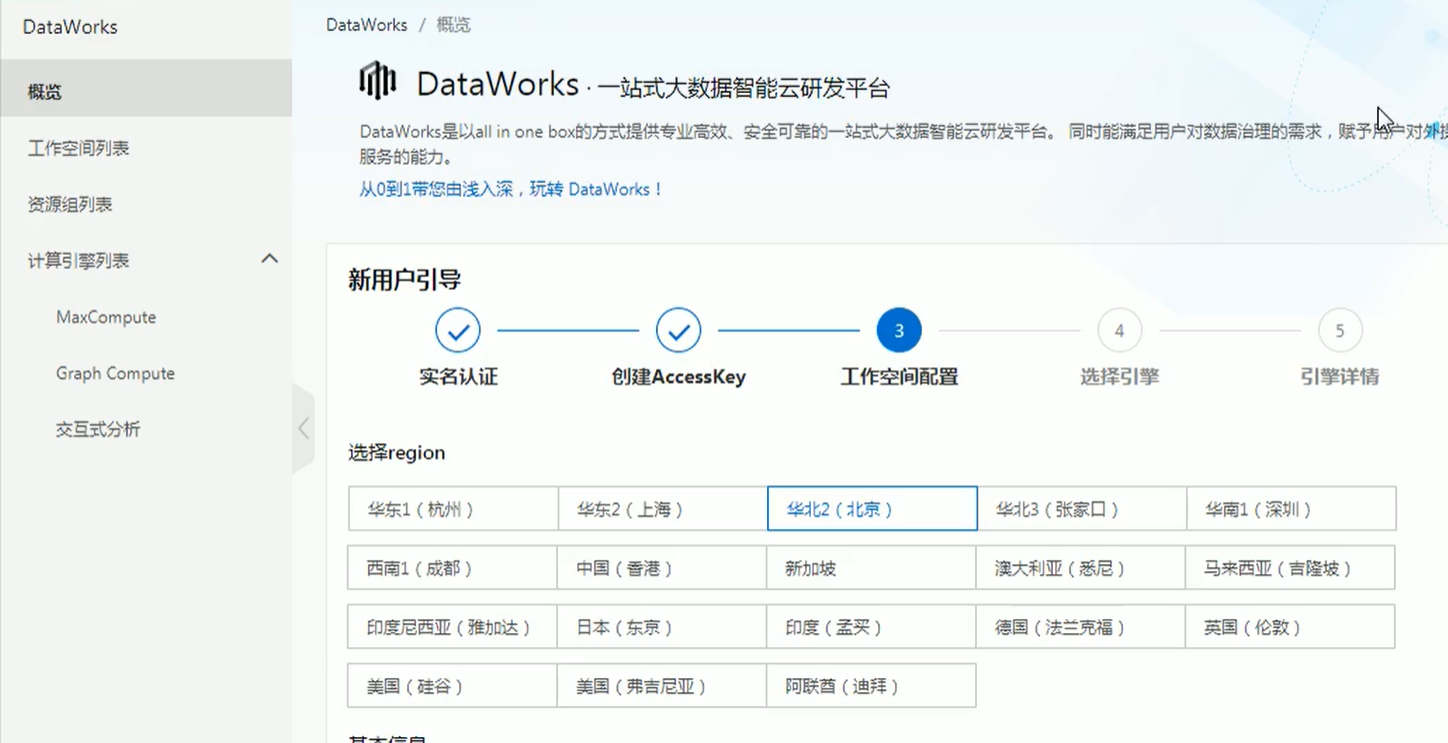The height and width of the screenshot is (743, 1448).
Task: Select region 英国（伦敦）
Action: [1291, 627]
